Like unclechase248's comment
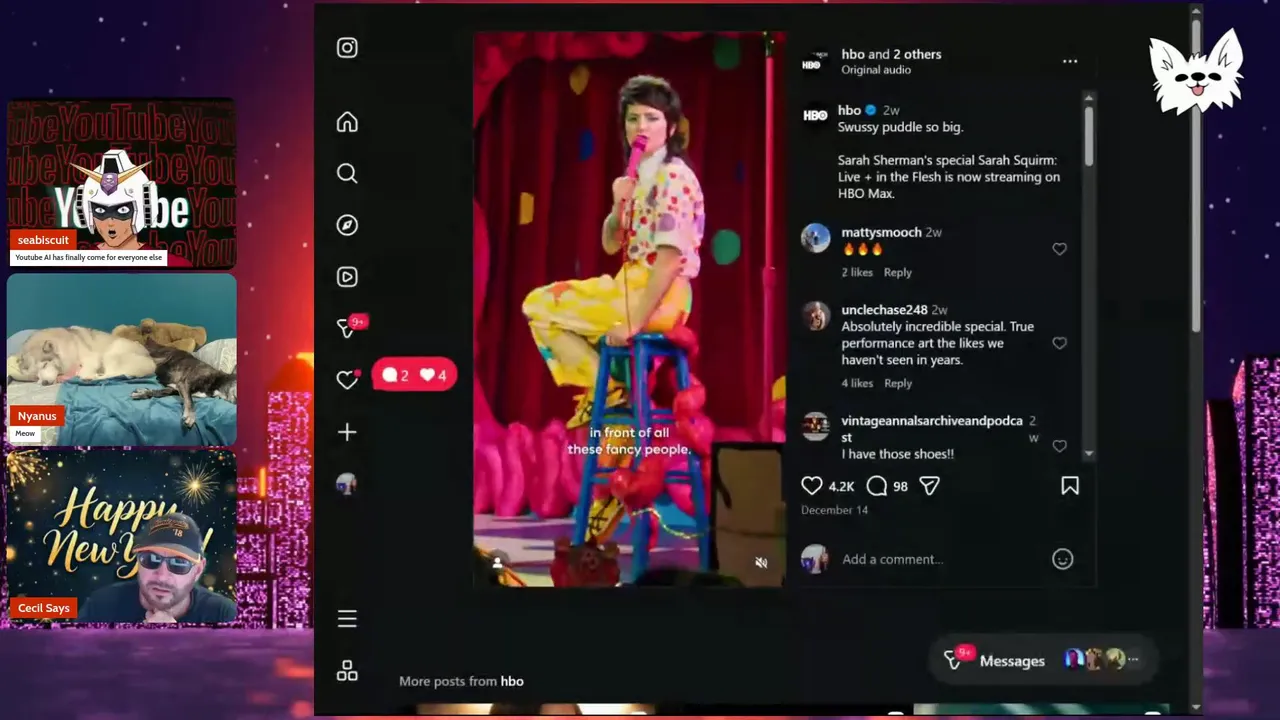This screenshot has width=1280, height=720. (x=1059, y=343)
